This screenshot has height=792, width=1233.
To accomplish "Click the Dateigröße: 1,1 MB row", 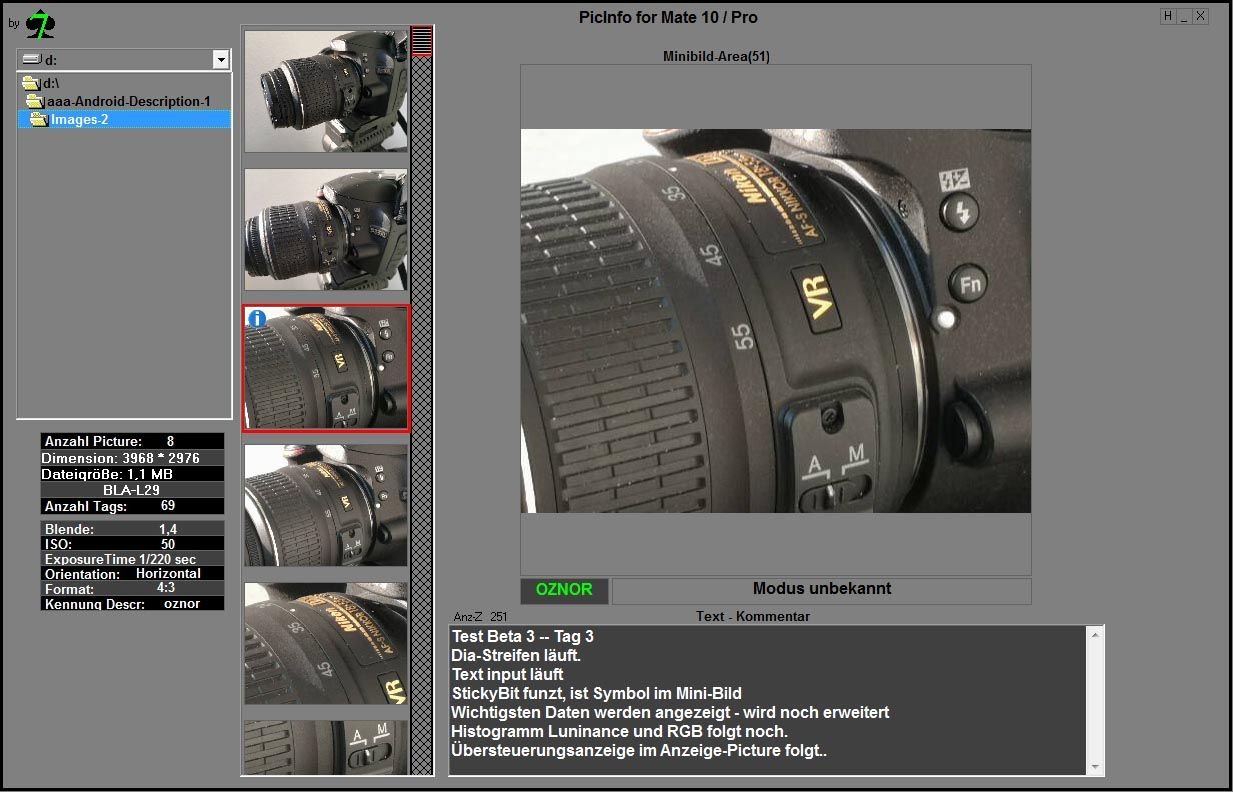I will (x=132, y=474).
